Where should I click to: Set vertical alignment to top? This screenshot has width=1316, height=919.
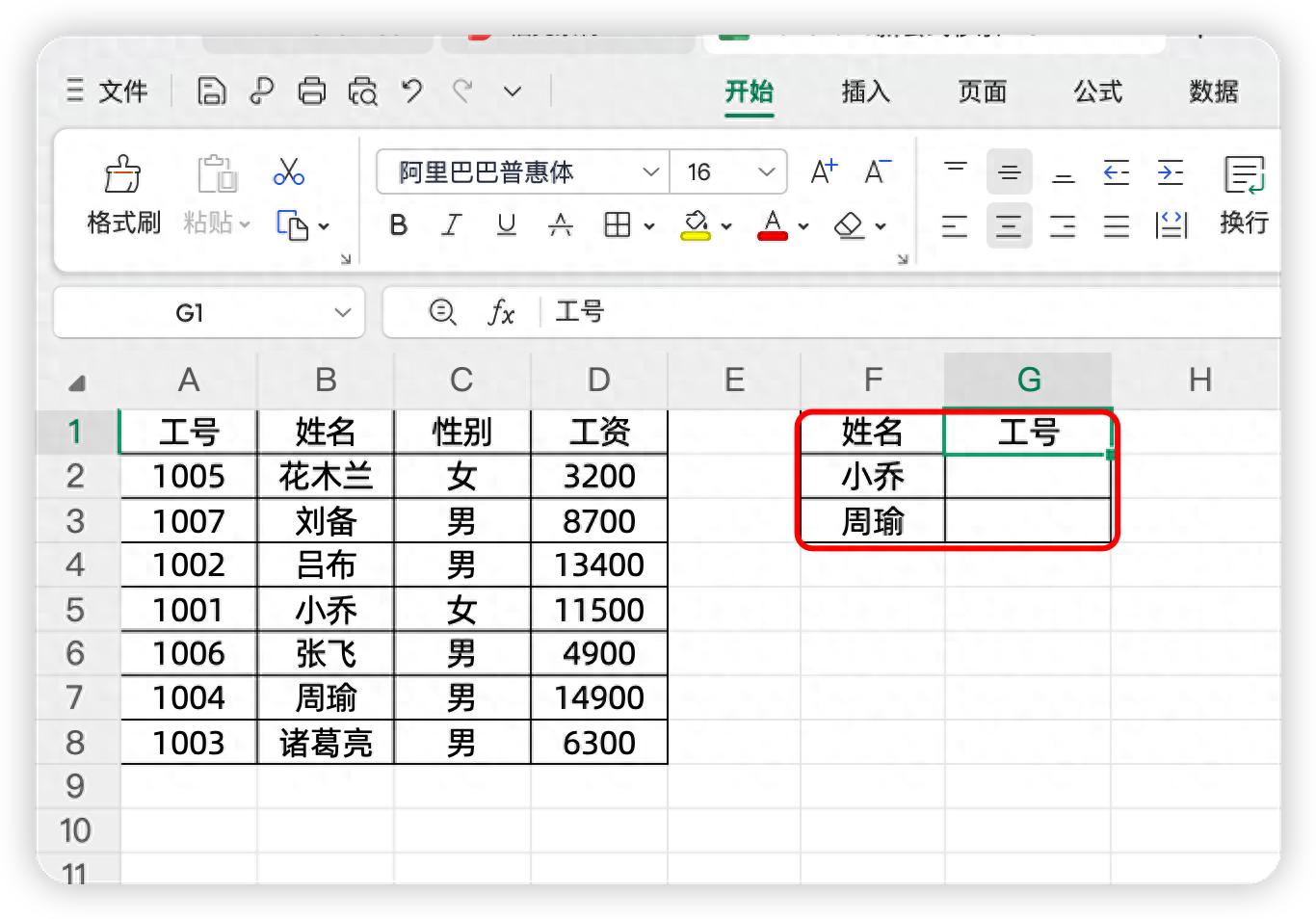(x=955, y=172)
